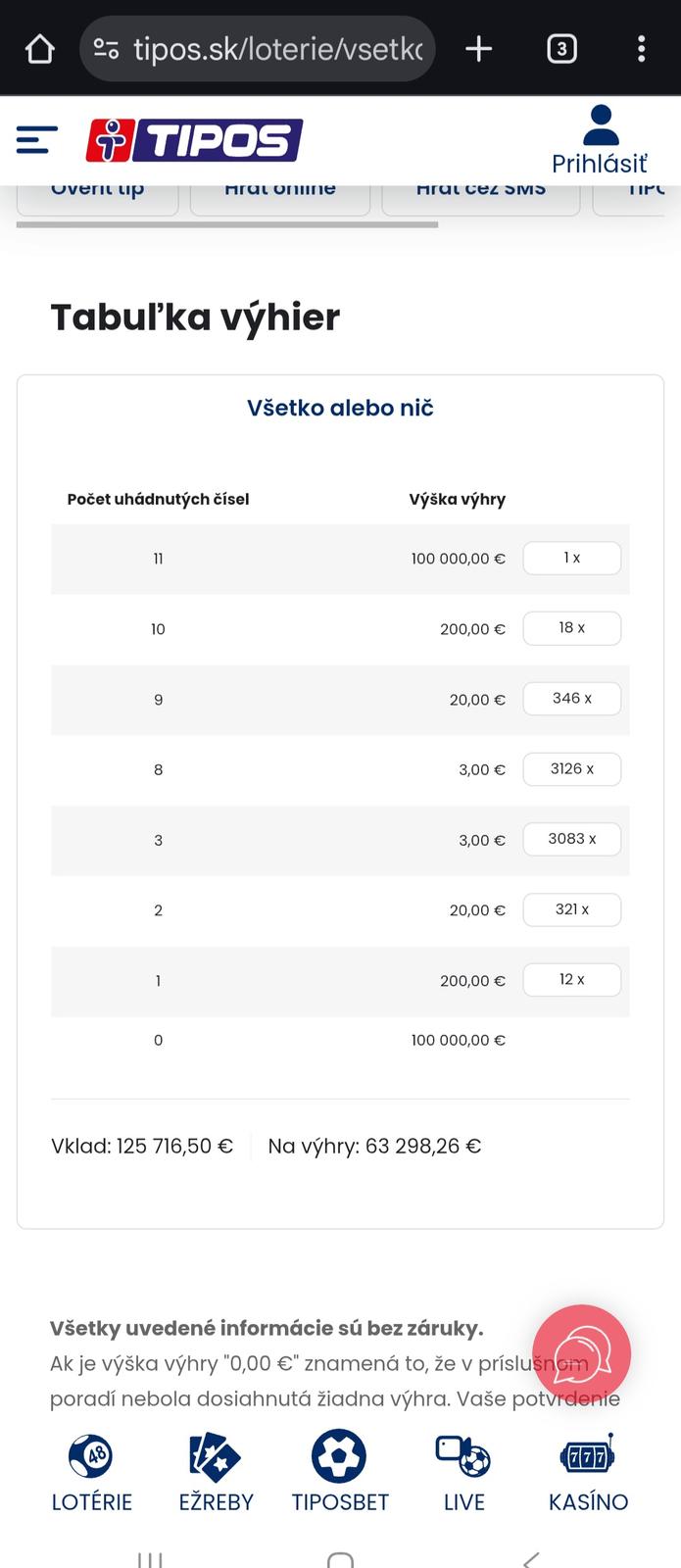Click the 1 x winners button
The width and height of the screenshot is (681, 1568).
click(571, 558)
